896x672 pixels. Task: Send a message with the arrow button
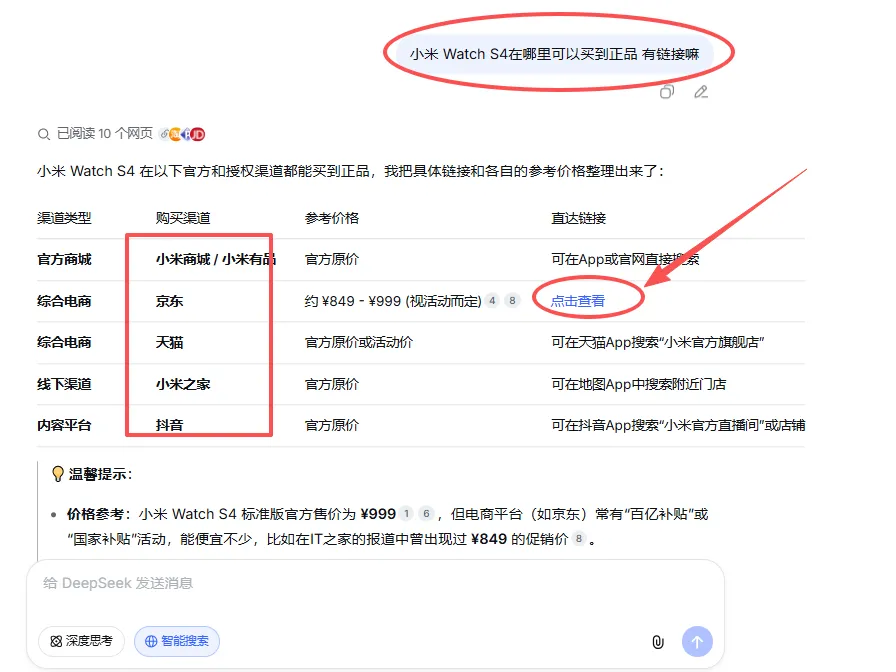(696, 641)
